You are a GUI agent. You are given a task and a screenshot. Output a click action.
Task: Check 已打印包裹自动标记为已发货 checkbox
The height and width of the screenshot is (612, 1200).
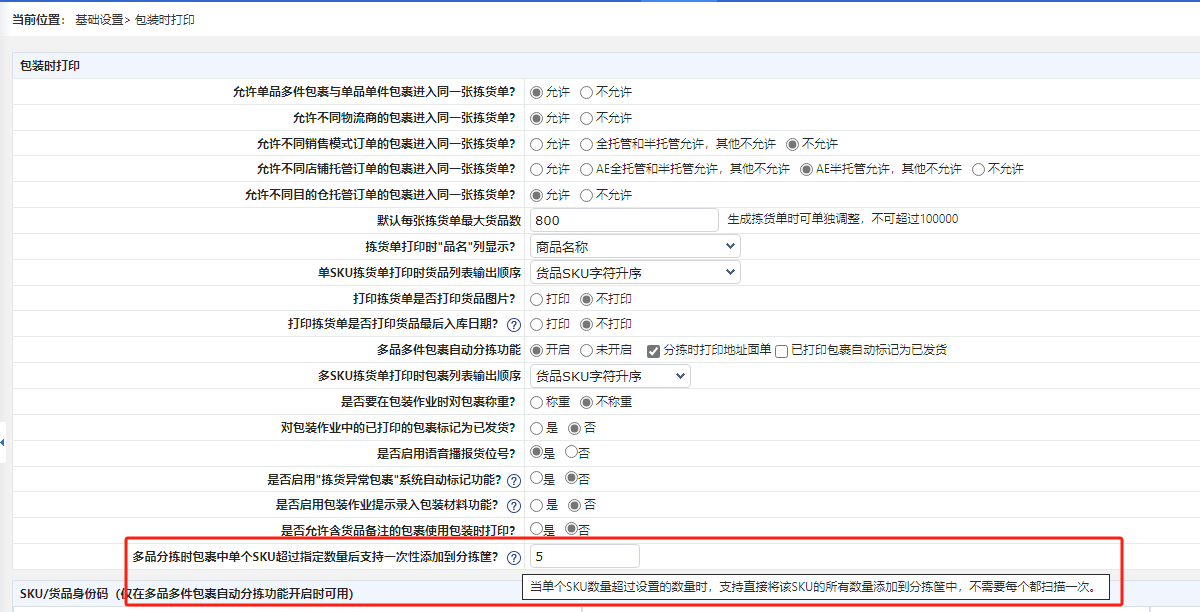(782, 350)
